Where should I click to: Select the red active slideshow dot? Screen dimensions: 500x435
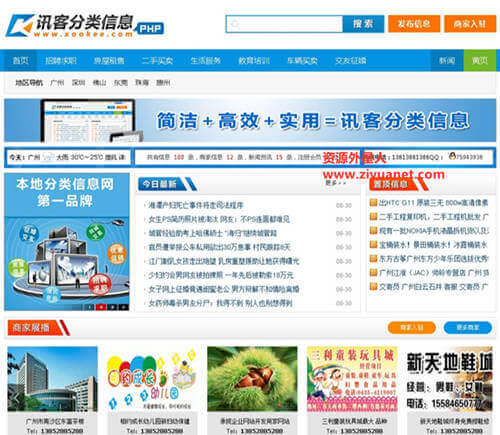[x=101, y=307]
